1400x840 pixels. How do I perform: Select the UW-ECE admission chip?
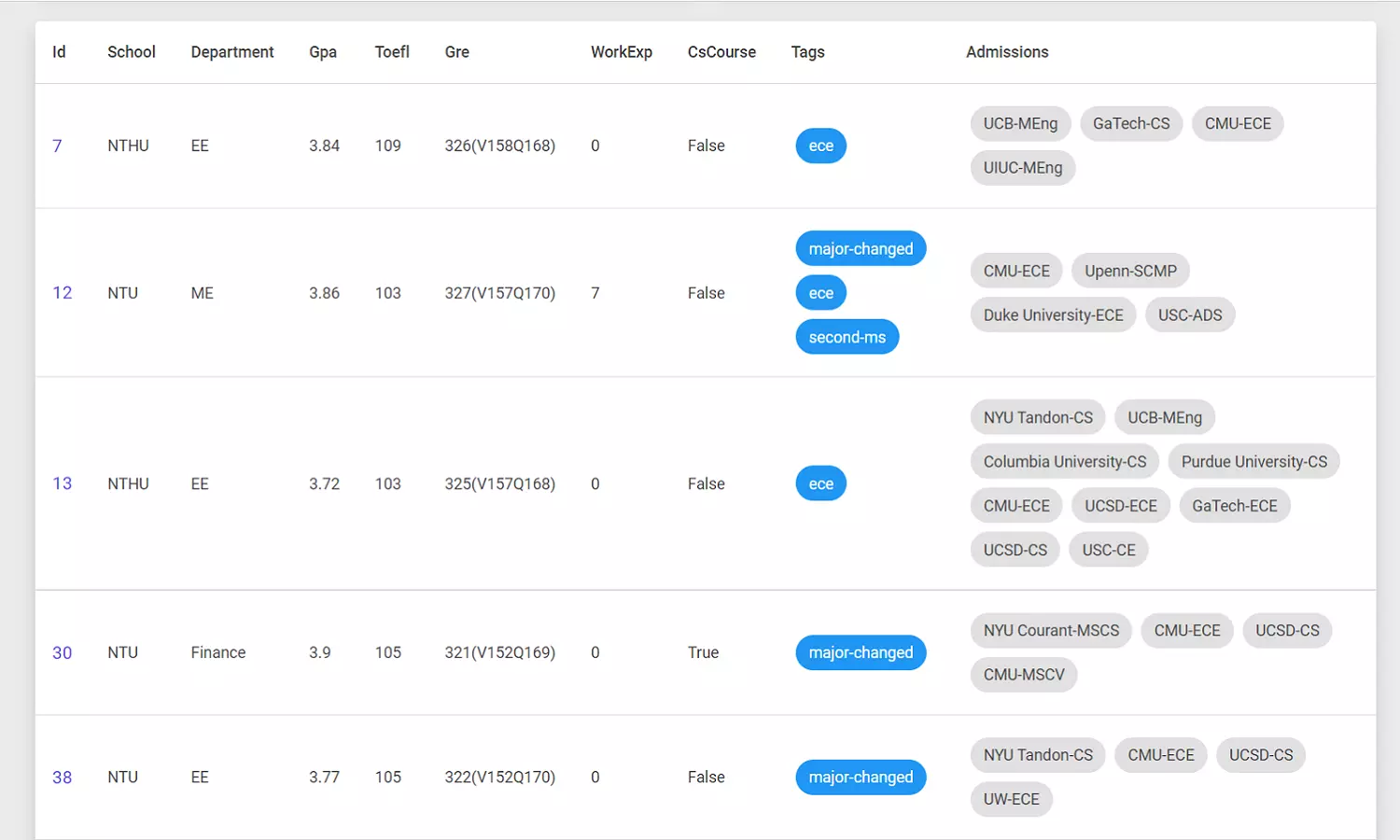click(1011, 799)
